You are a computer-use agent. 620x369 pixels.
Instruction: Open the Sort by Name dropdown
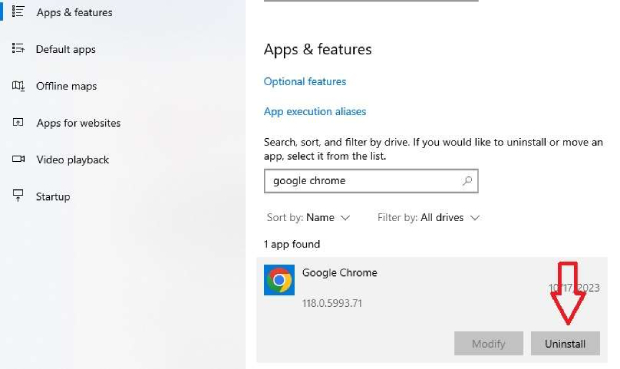(x=308, y=218)
